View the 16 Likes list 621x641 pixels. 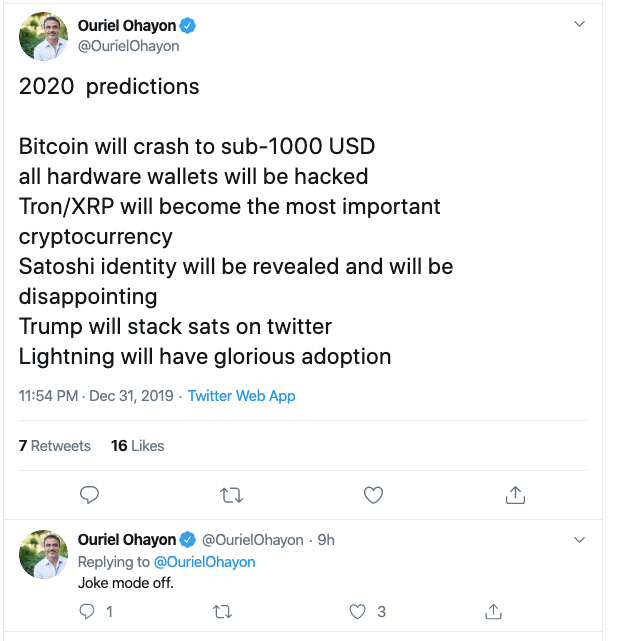[x=138, y=446]
